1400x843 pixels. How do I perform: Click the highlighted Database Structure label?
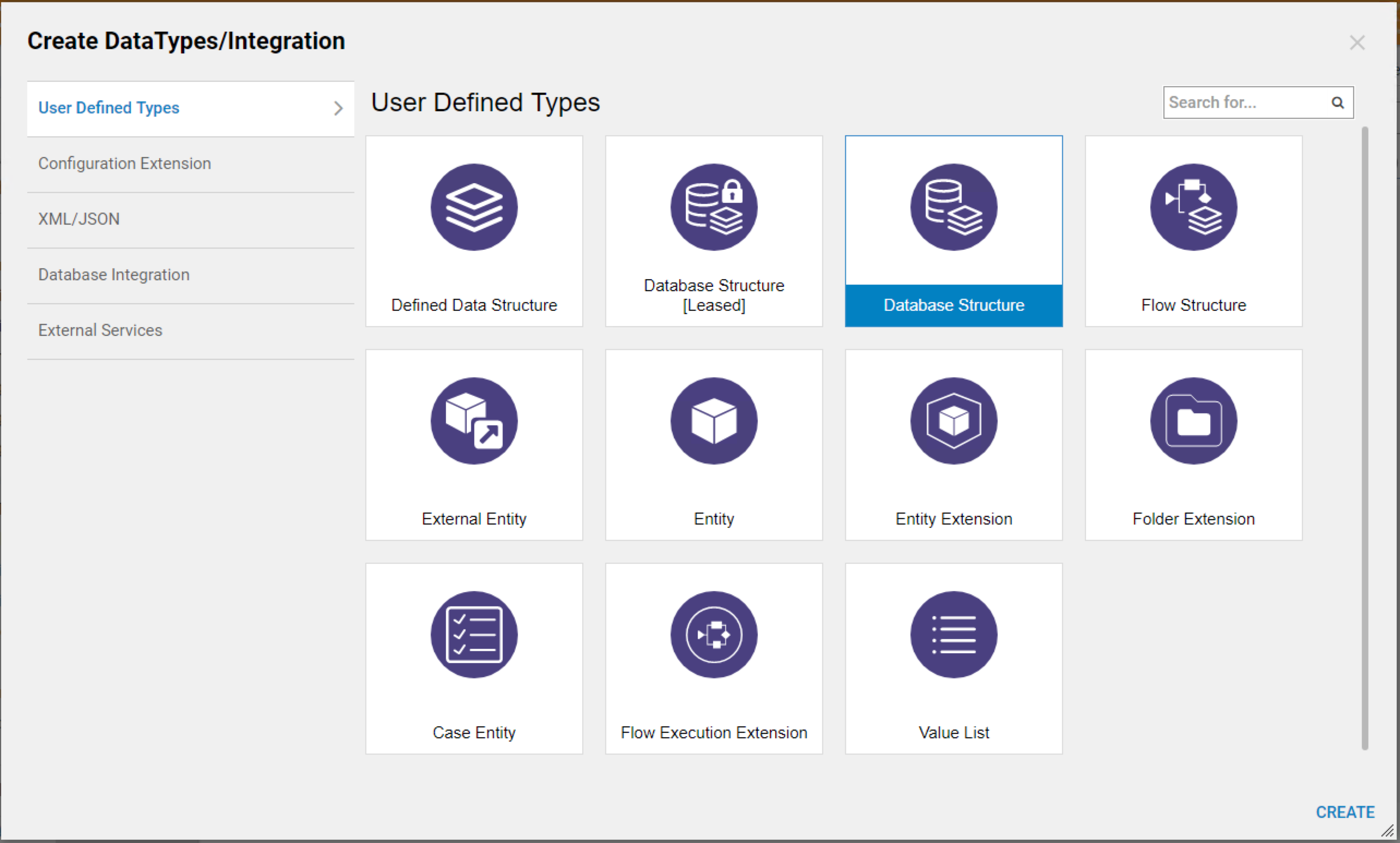pyautogui.click(x=954, y=305)
